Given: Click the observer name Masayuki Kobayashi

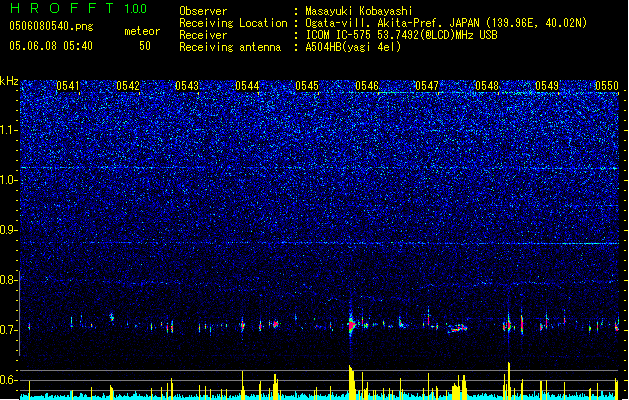Looking at the screenshot, I should click(359, 11).
